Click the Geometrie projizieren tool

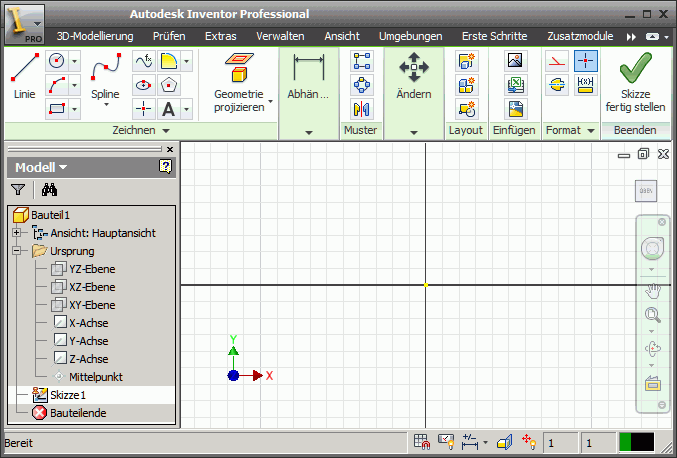pyautogui.click(x=238, y=82)
